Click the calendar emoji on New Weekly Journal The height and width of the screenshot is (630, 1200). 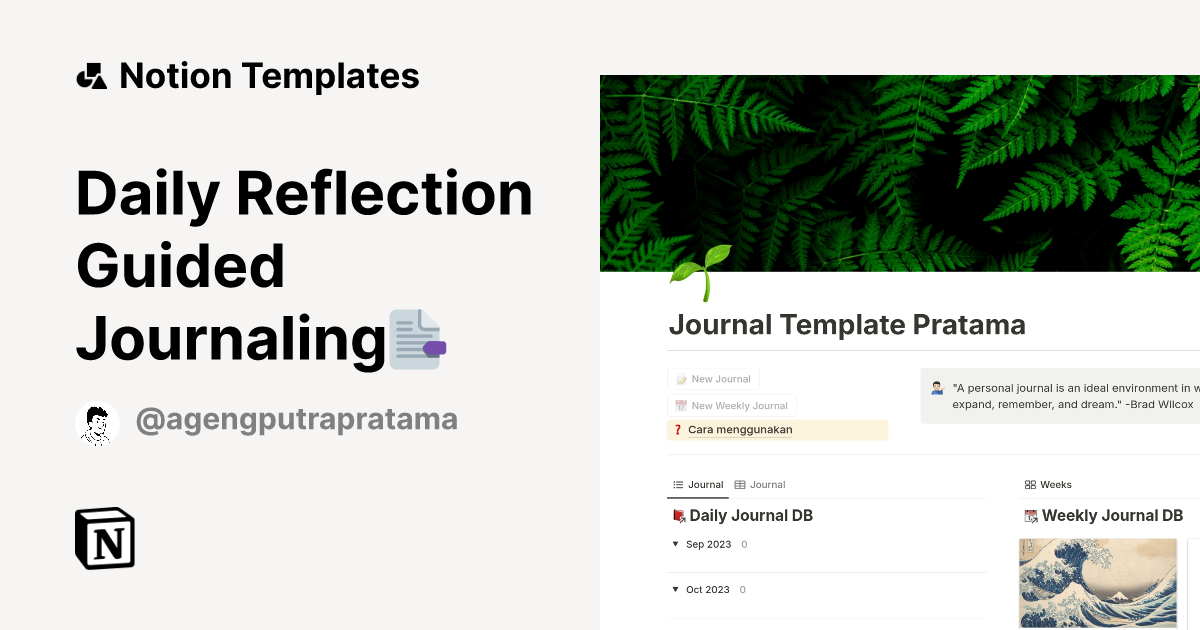point(679,406)
